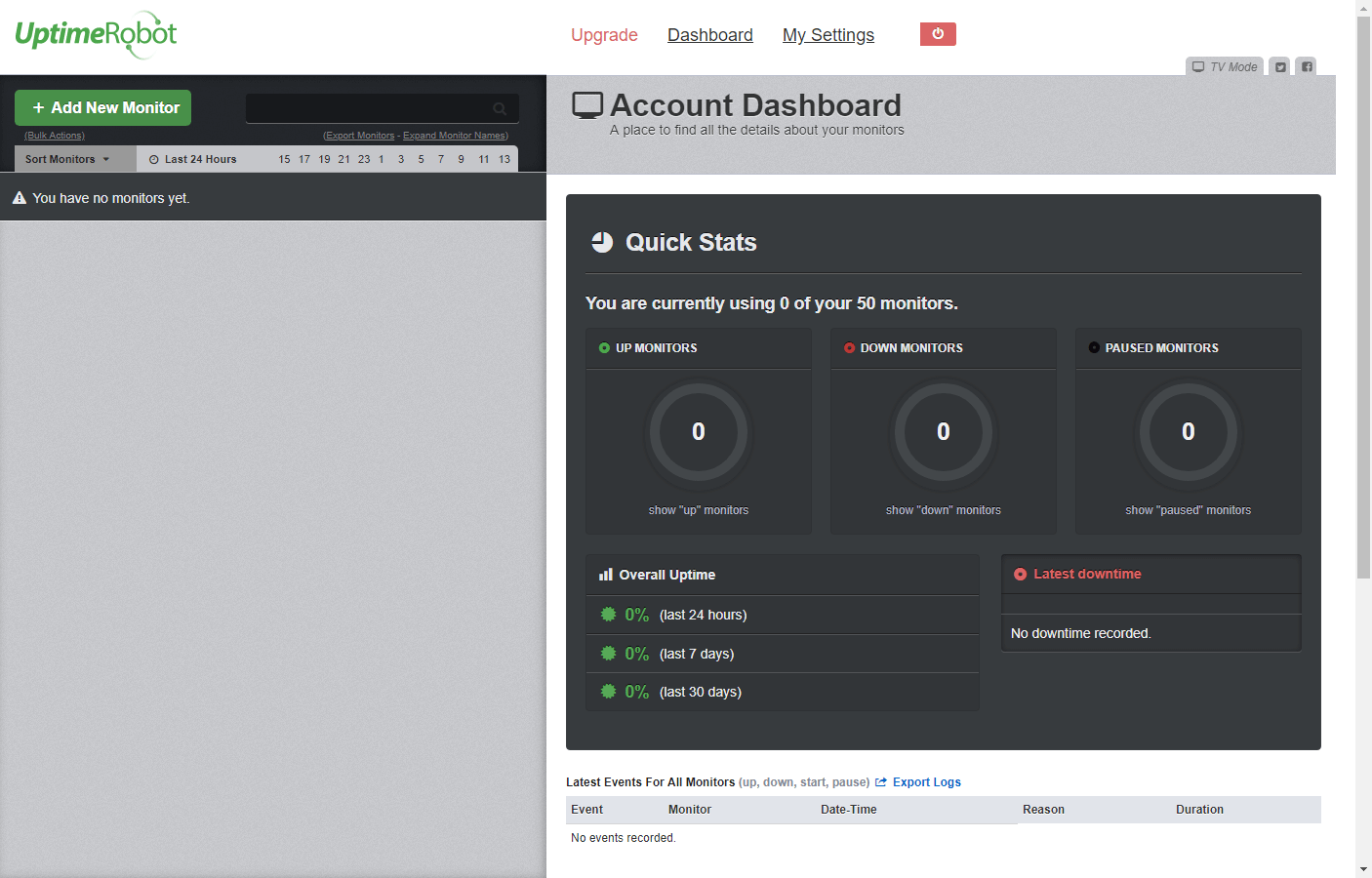This screenshot has height=878, width=1372.
Task: Click the Date-Time column header
Action: click(848, 810)
